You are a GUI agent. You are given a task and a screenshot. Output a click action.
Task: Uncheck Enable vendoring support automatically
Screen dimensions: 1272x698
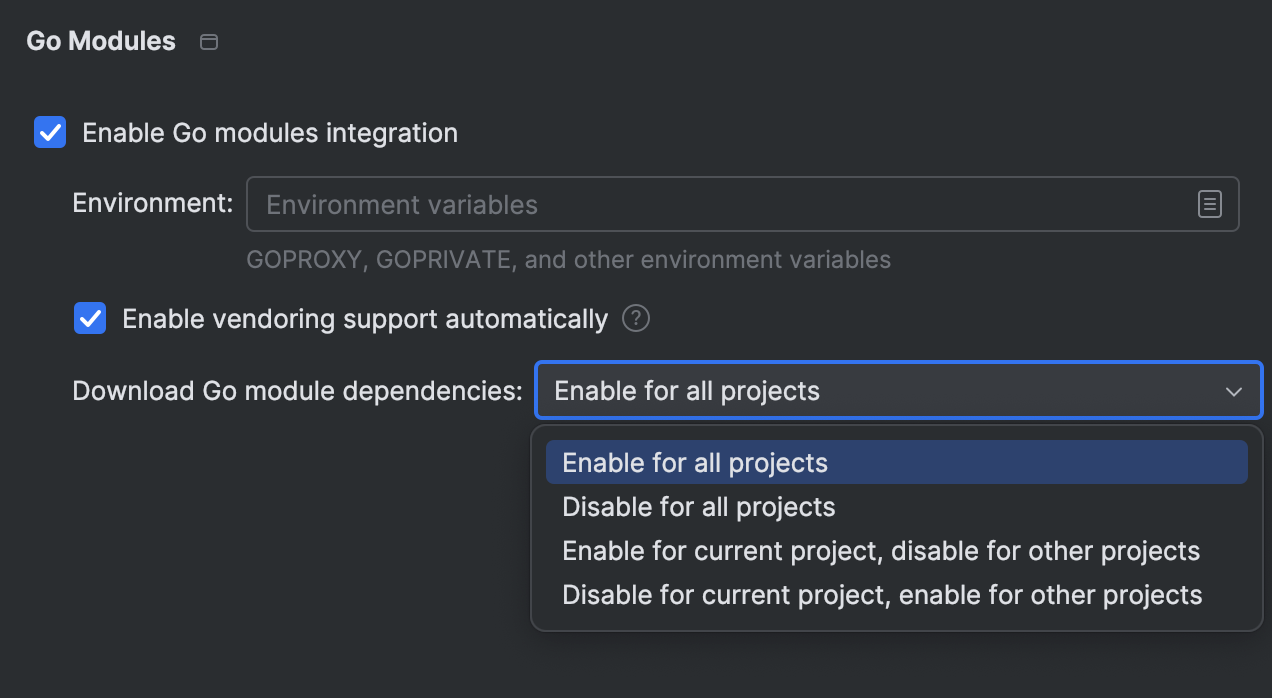[x=89, y=318]
